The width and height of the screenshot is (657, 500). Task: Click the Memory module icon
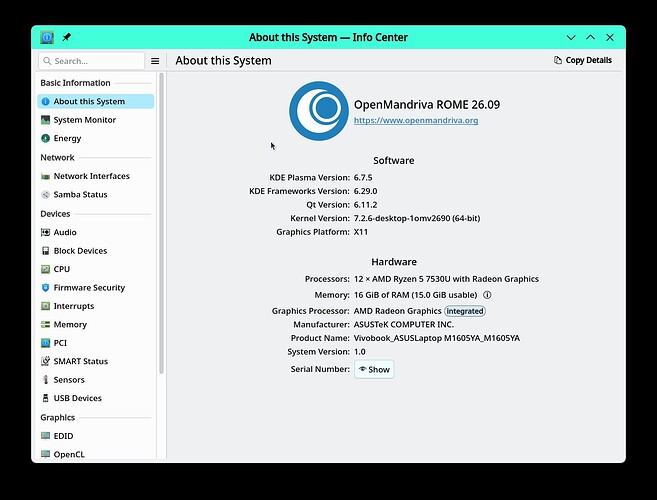coord(45,324)
